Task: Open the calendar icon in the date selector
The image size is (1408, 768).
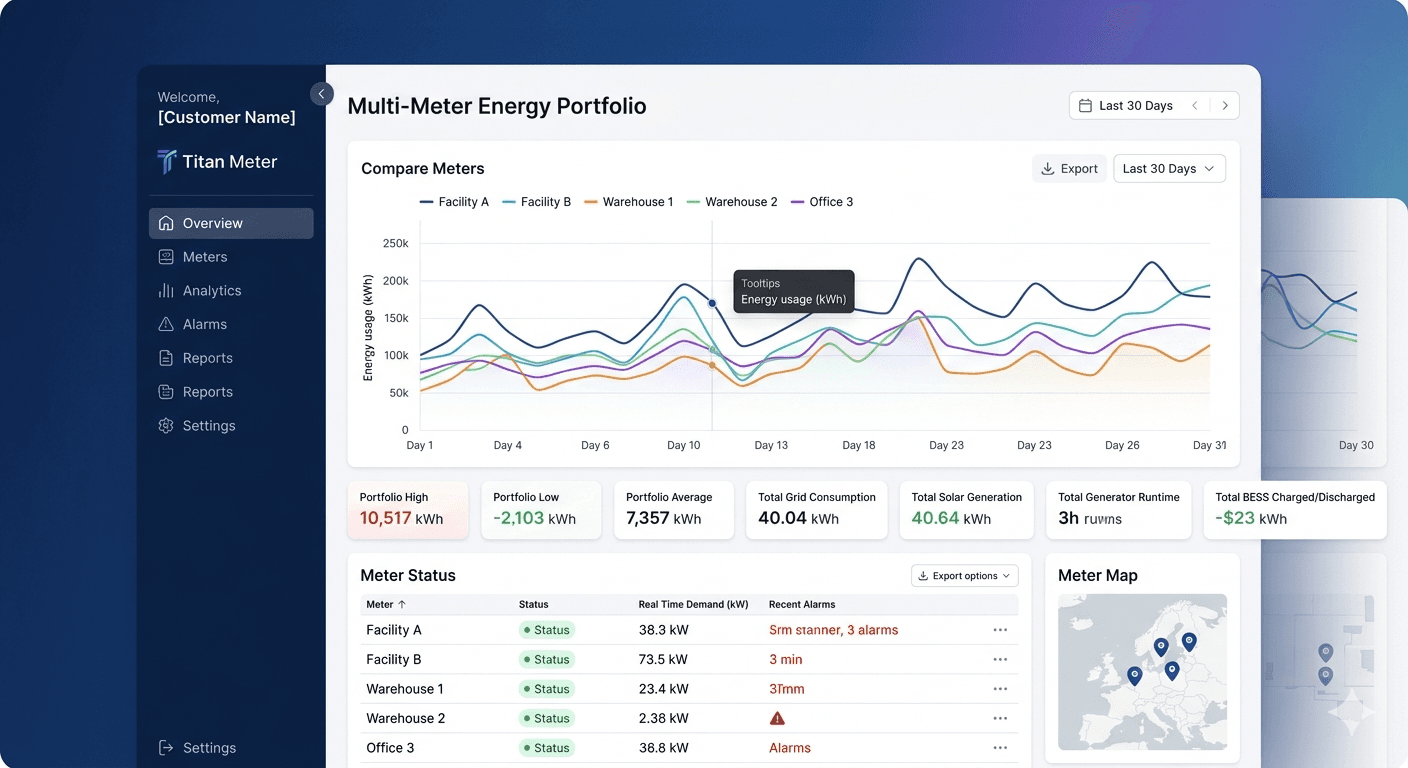Action: (x=1086, y=105)
